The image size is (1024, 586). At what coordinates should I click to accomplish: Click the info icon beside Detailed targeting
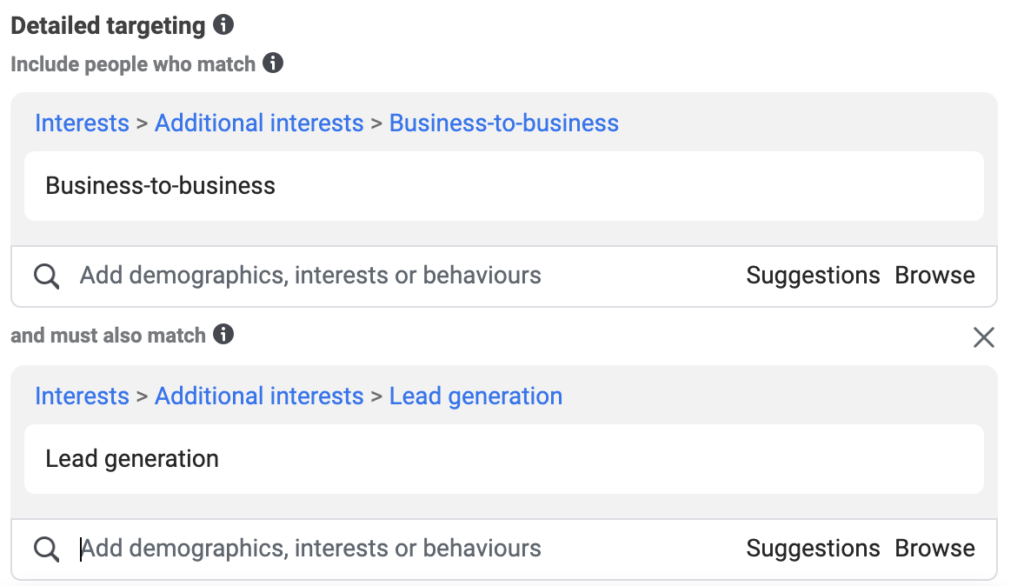223,25
